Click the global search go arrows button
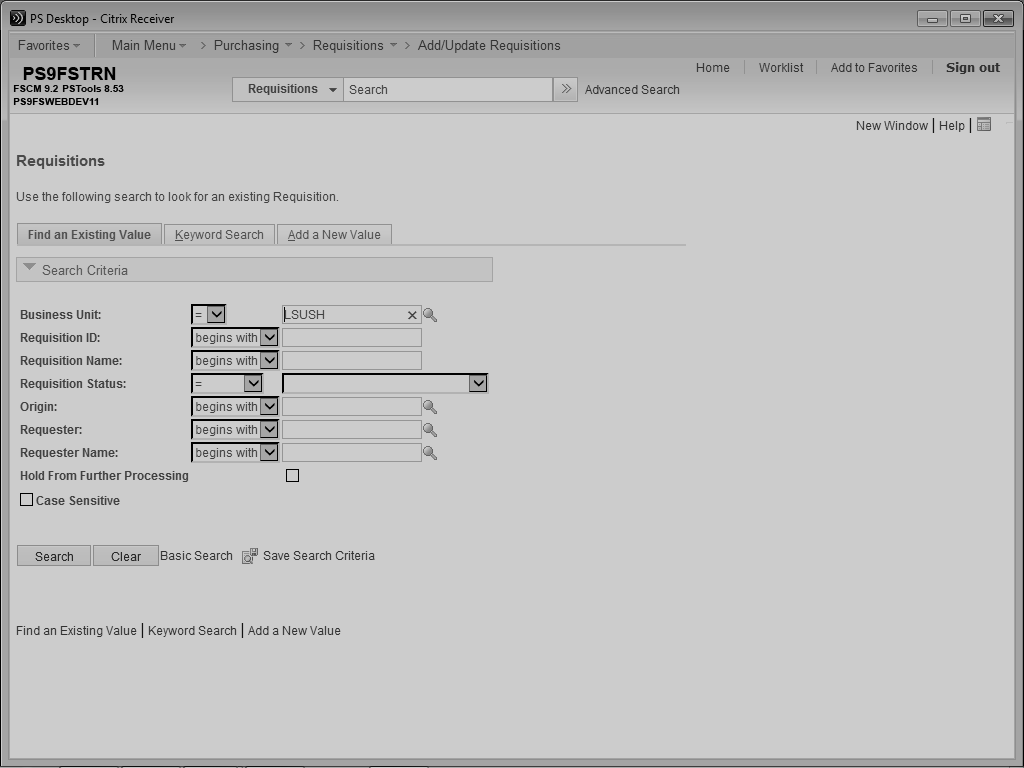This screenshot has height=768, width=1024. click(565, 89)
